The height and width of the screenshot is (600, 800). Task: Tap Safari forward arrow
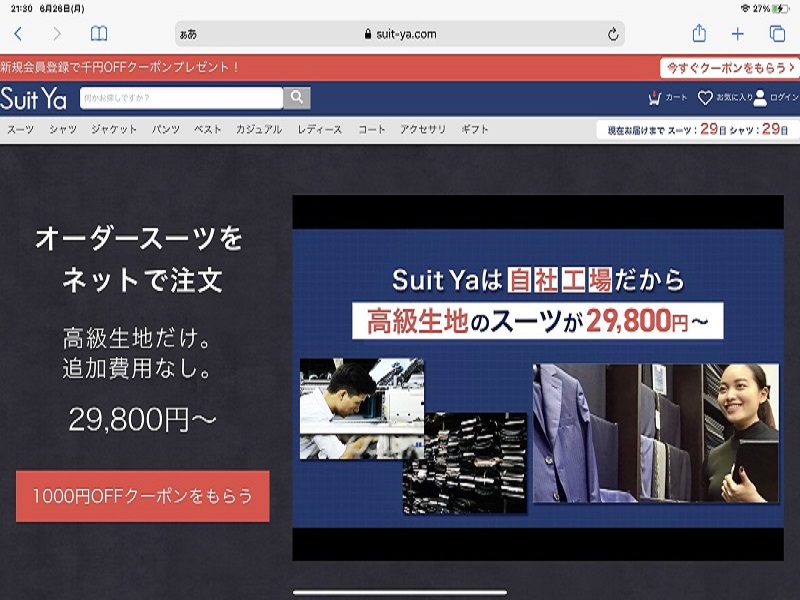pyautogui.click(x=57, y=34)
